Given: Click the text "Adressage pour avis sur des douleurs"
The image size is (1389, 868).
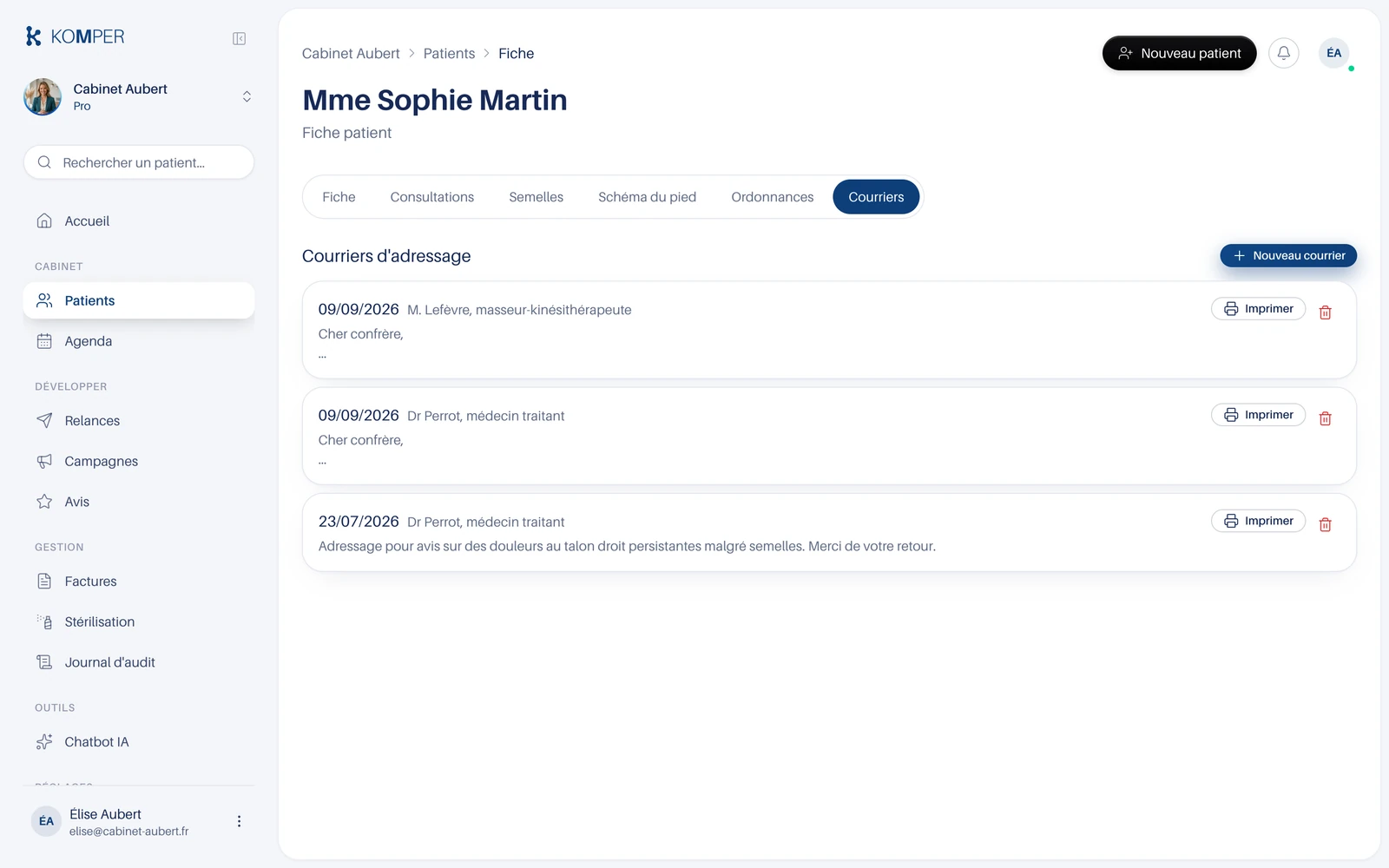Looking at the screenshot, I should click(430, 546).
